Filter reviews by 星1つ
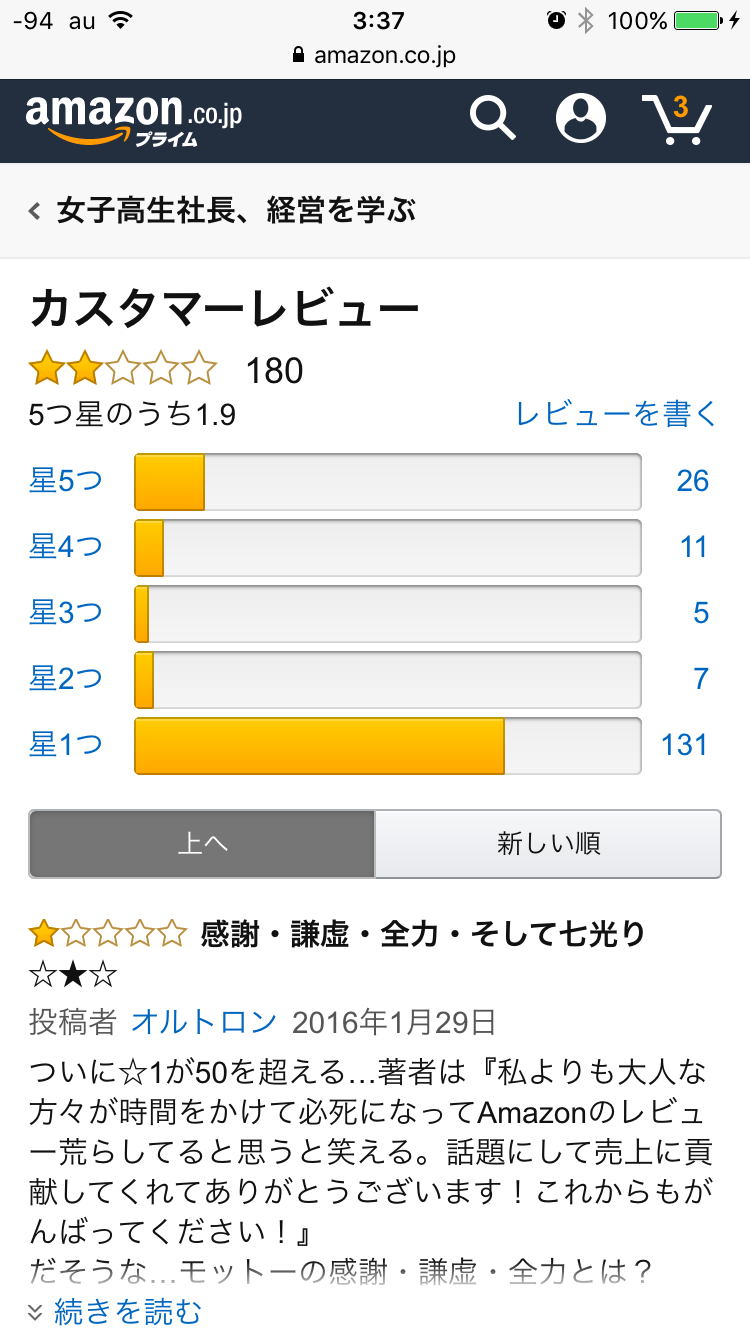 coord(66,745)
